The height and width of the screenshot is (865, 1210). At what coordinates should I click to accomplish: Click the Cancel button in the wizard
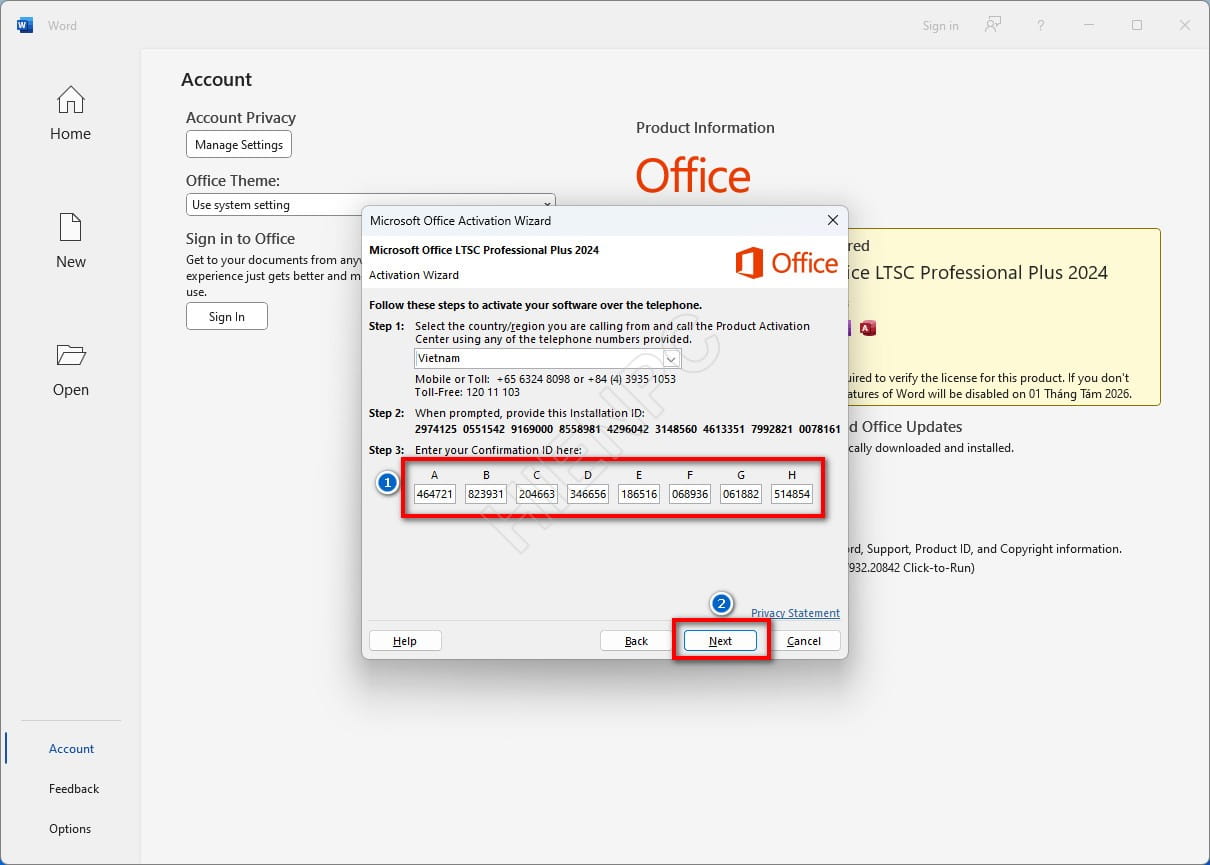[804, 641]
